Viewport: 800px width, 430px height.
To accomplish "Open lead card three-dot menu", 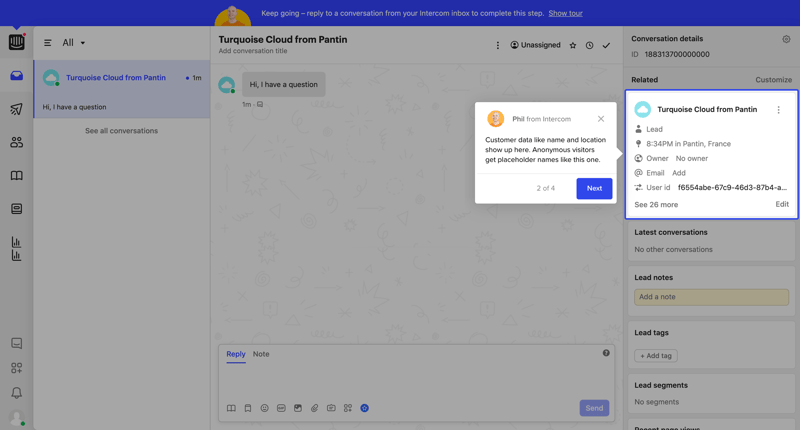I will coord(779,110).
